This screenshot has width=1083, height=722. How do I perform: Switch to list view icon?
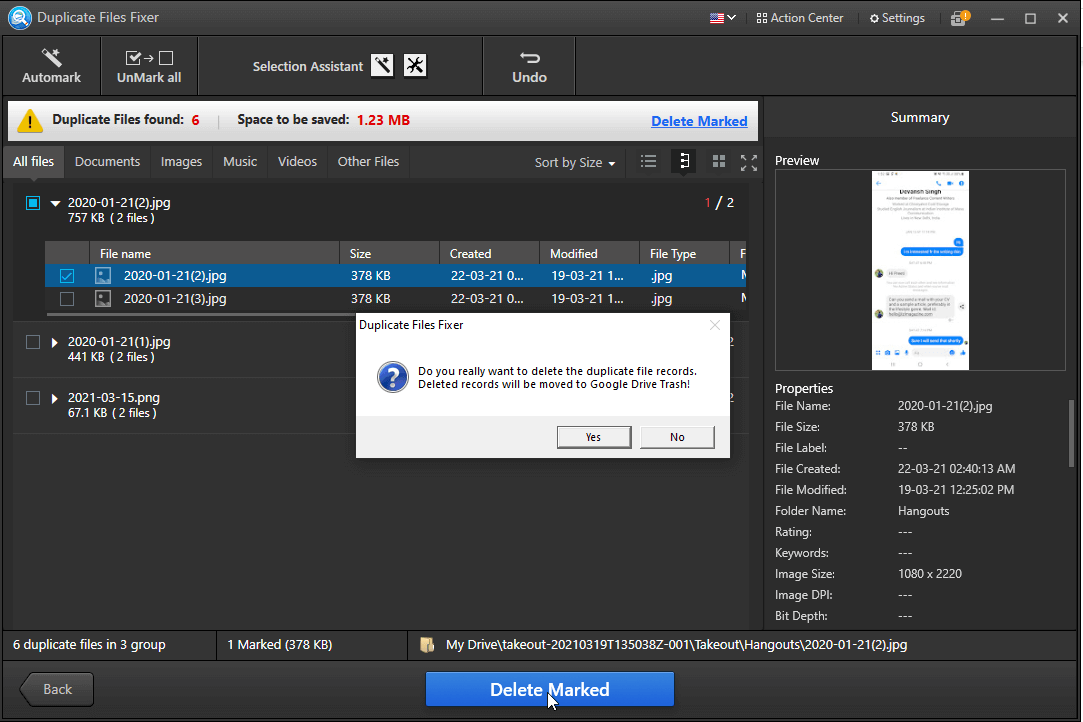pos(648,161)
